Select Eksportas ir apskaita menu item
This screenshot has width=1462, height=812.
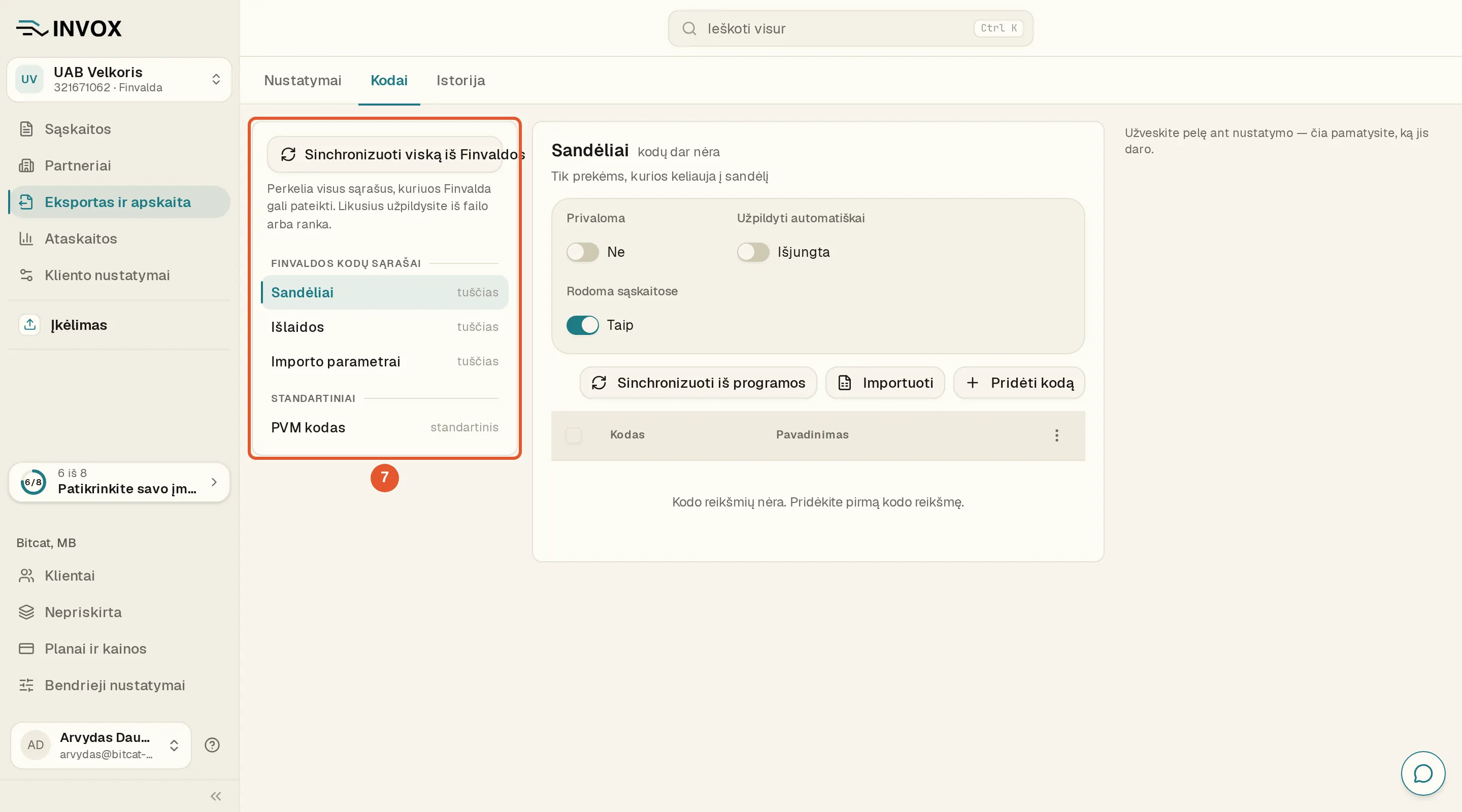click(x=119, y=202)
